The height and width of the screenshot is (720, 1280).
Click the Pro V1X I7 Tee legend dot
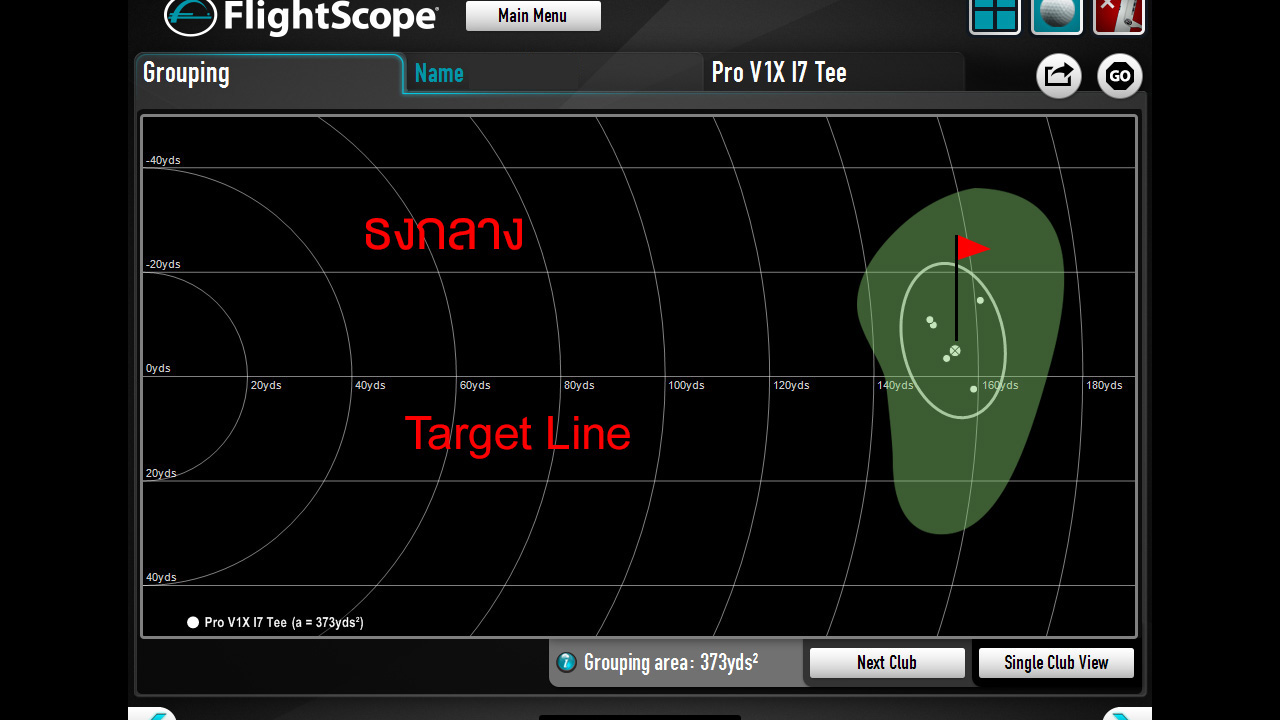pyautogui.click(x=193, y=622)
